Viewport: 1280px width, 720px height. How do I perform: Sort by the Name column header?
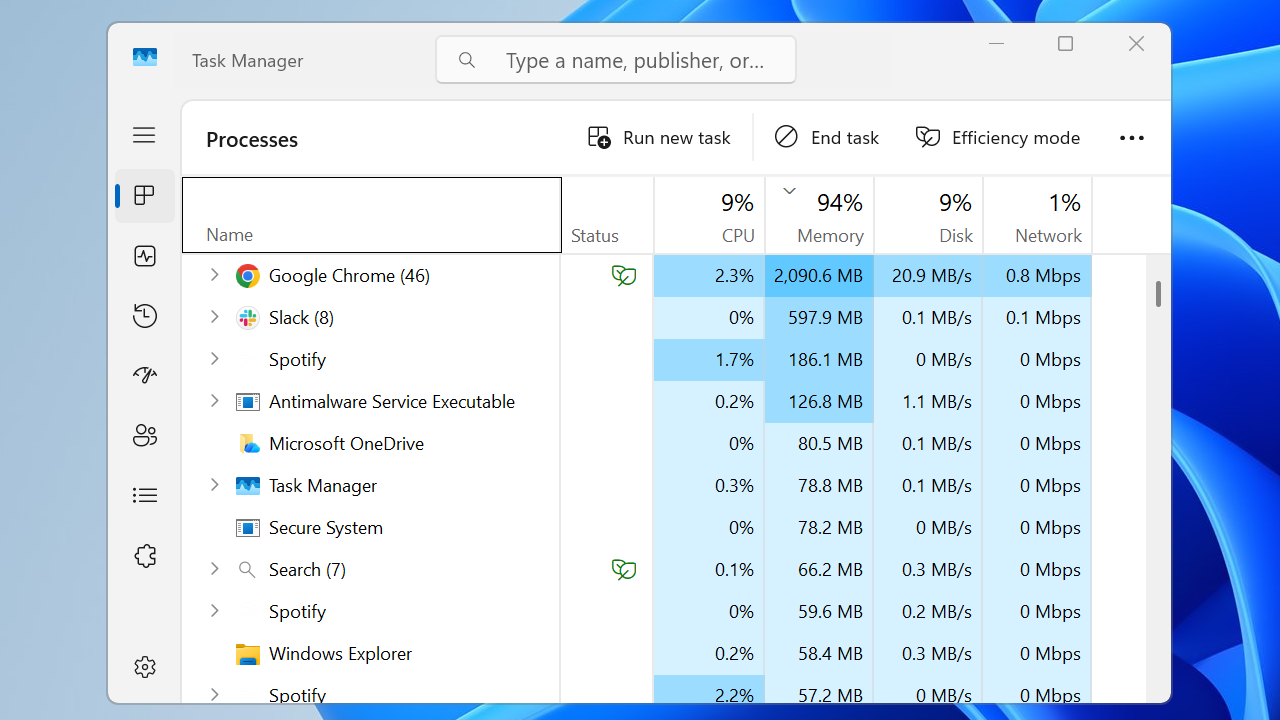(x=372, y=215)
